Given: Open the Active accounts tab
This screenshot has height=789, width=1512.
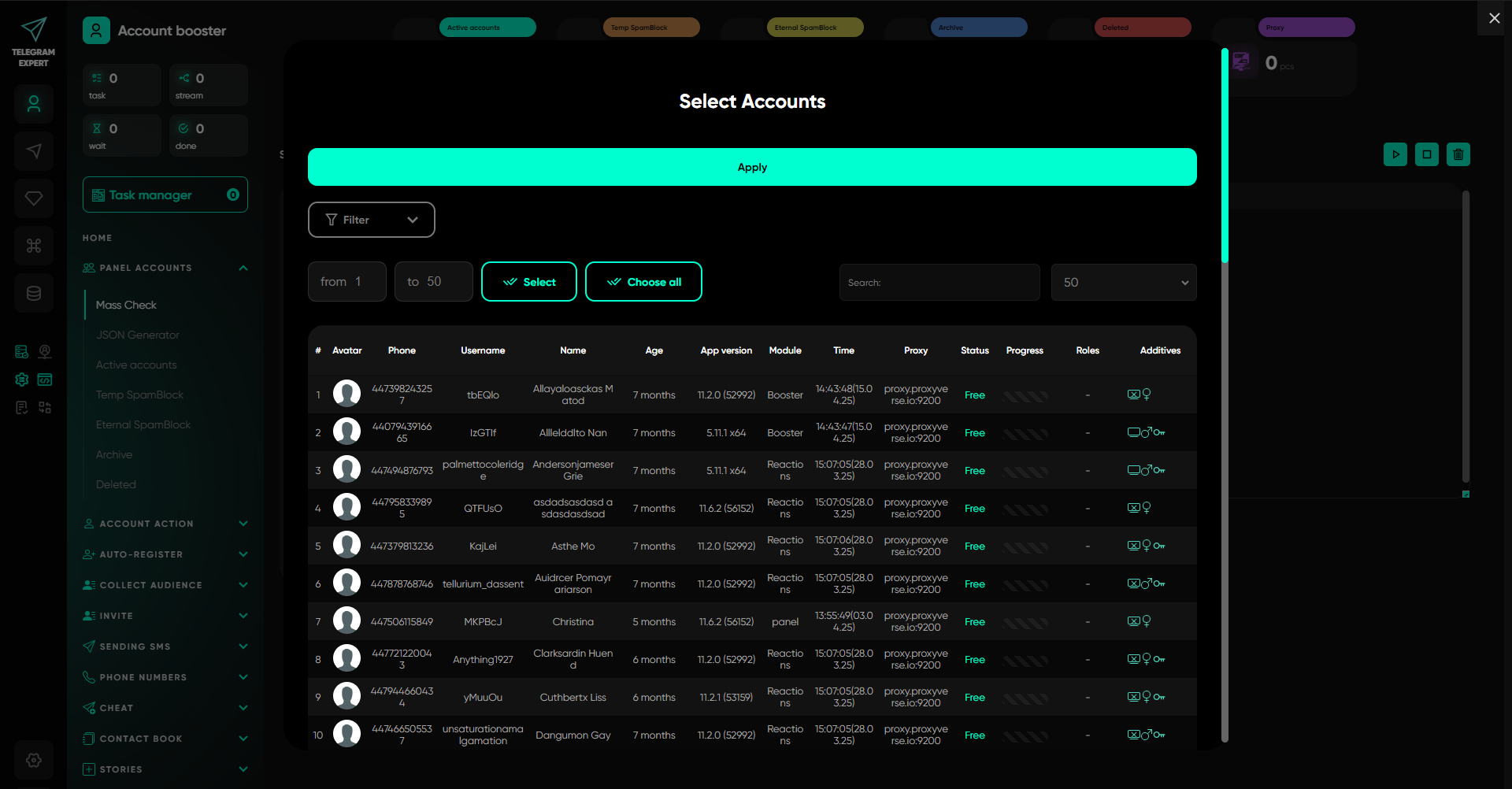Looking at the screenshot, I should point(487,28).
